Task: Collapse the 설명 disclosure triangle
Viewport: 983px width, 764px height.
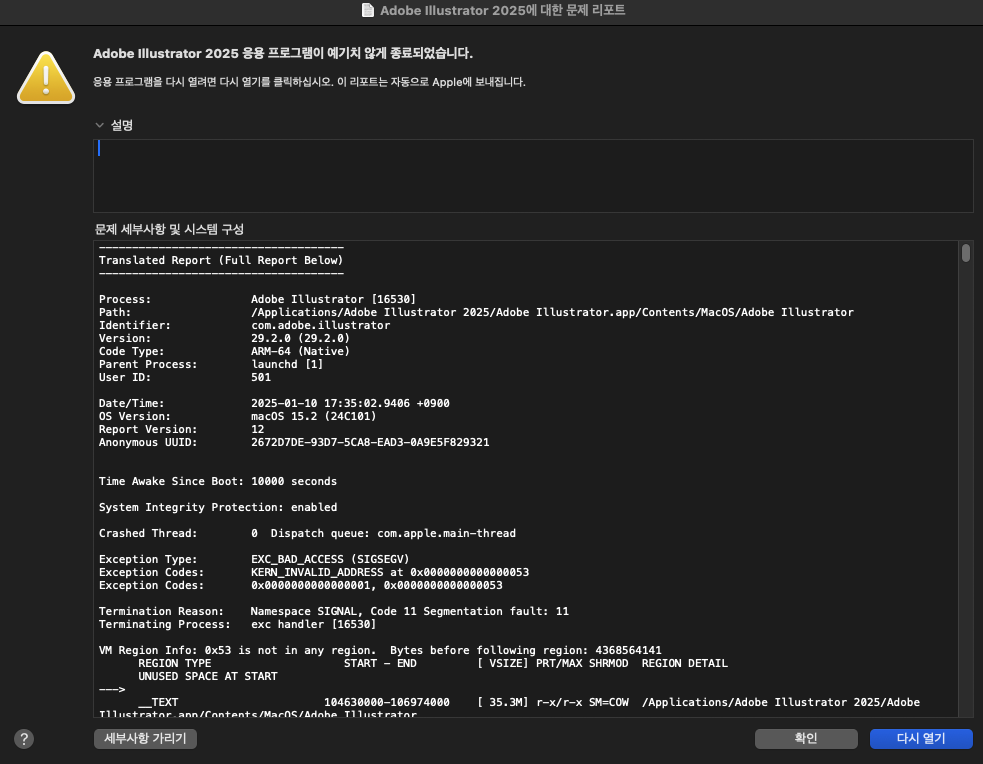Action: click(x=99, y=125)
